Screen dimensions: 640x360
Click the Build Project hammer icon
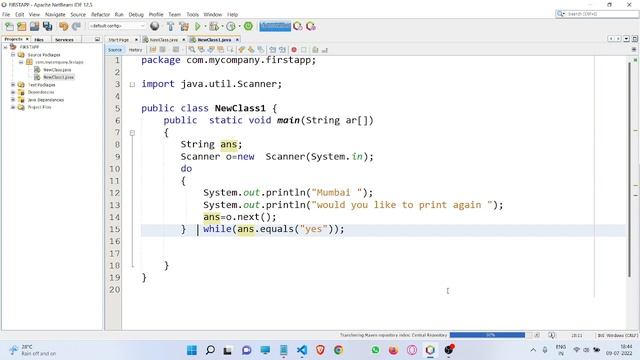point(171,27)
